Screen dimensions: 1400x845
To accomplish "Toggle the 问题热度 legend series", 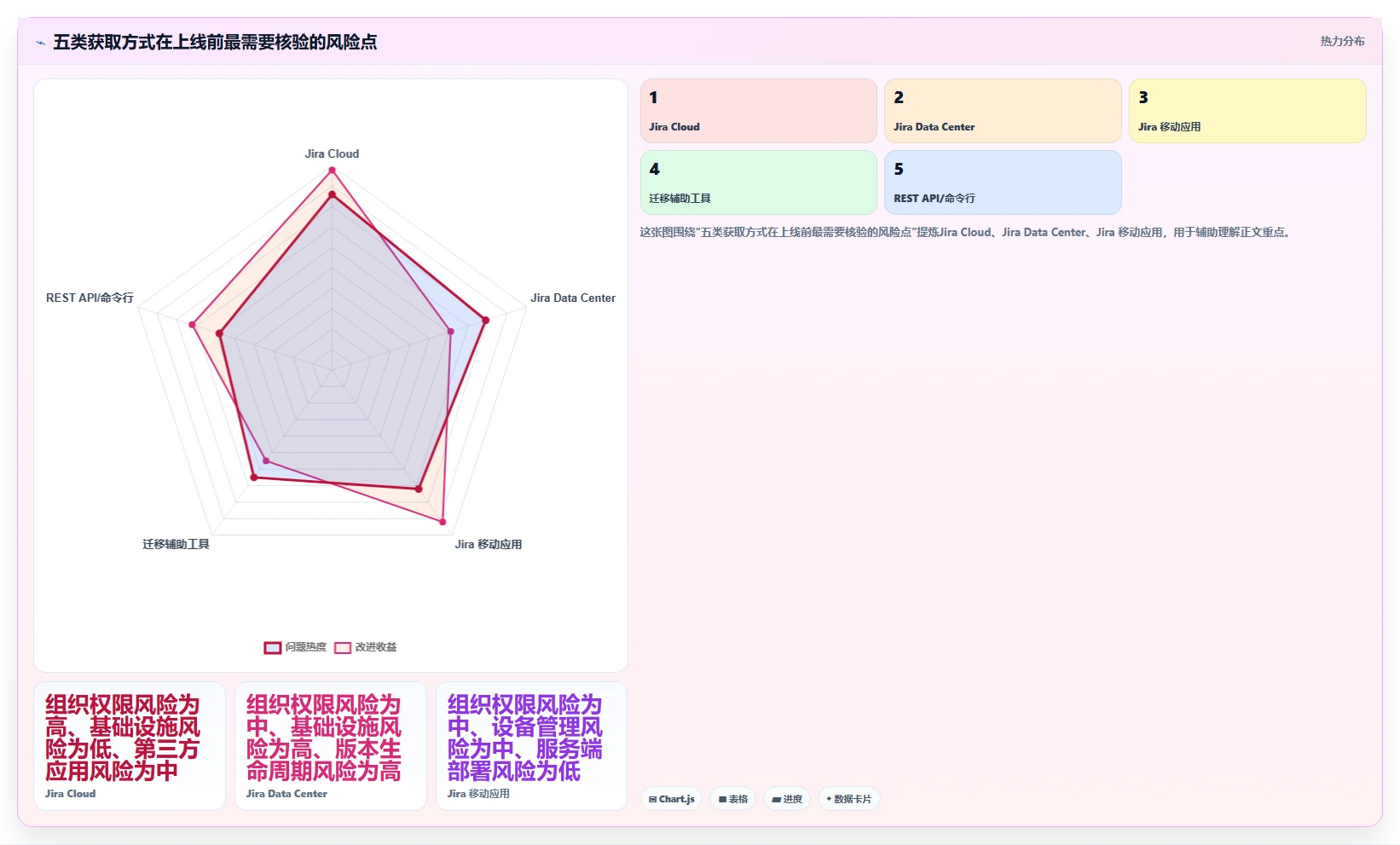I will point(295,647).
